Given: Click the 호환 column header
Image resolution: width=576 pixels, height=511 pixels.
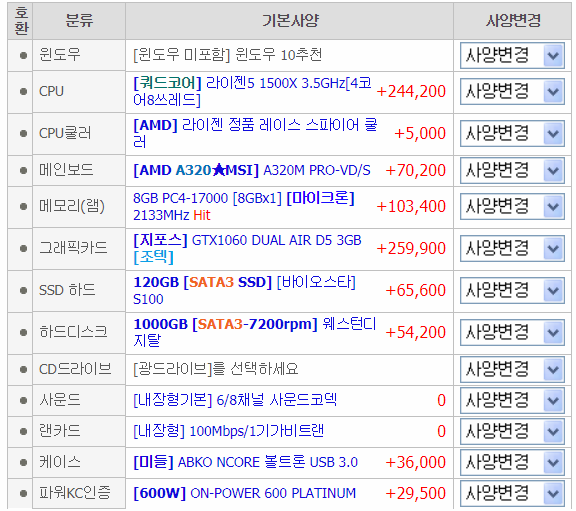Looking at the screenshot, I should point(21,21).
